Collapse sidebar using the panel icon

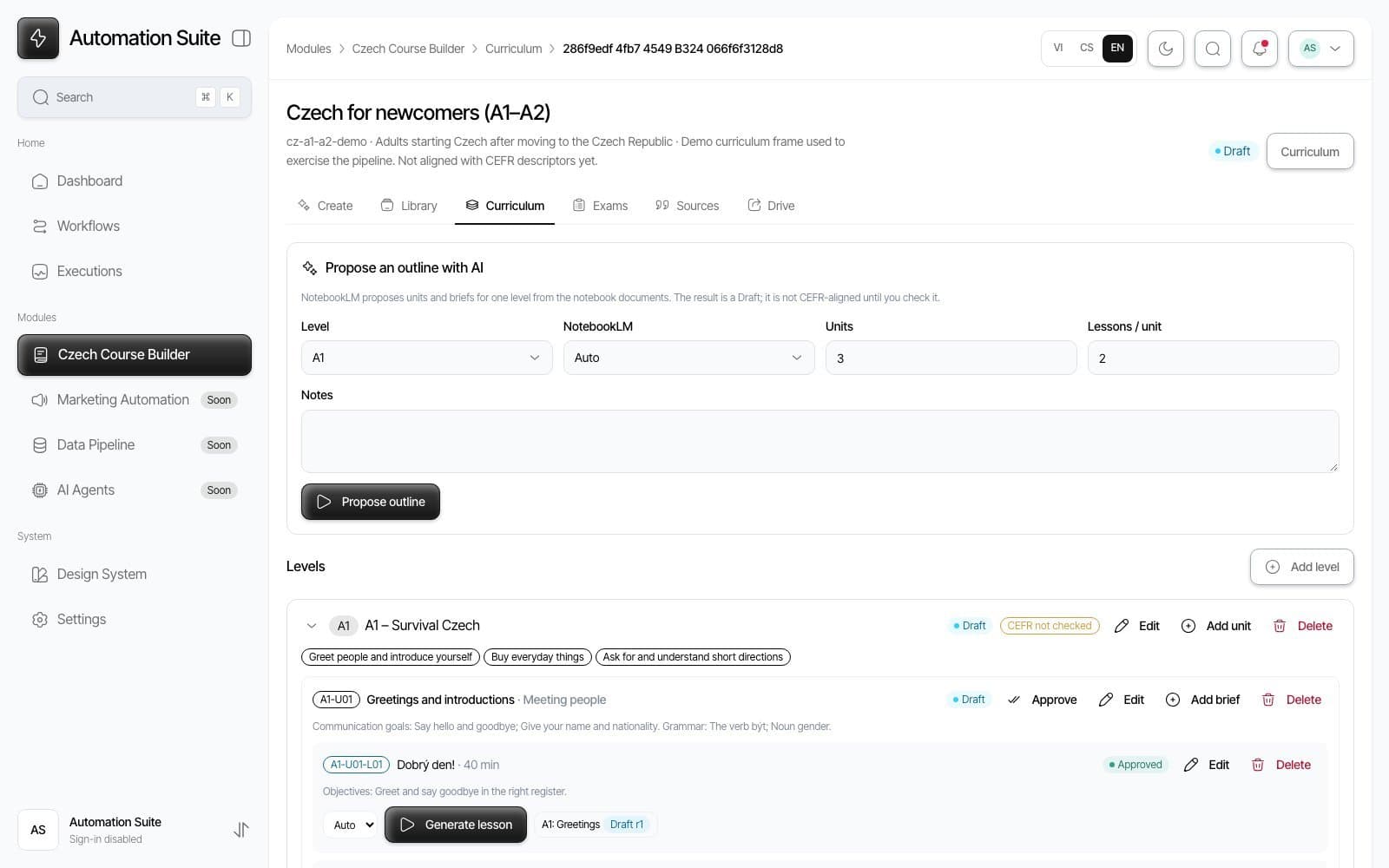241,38
